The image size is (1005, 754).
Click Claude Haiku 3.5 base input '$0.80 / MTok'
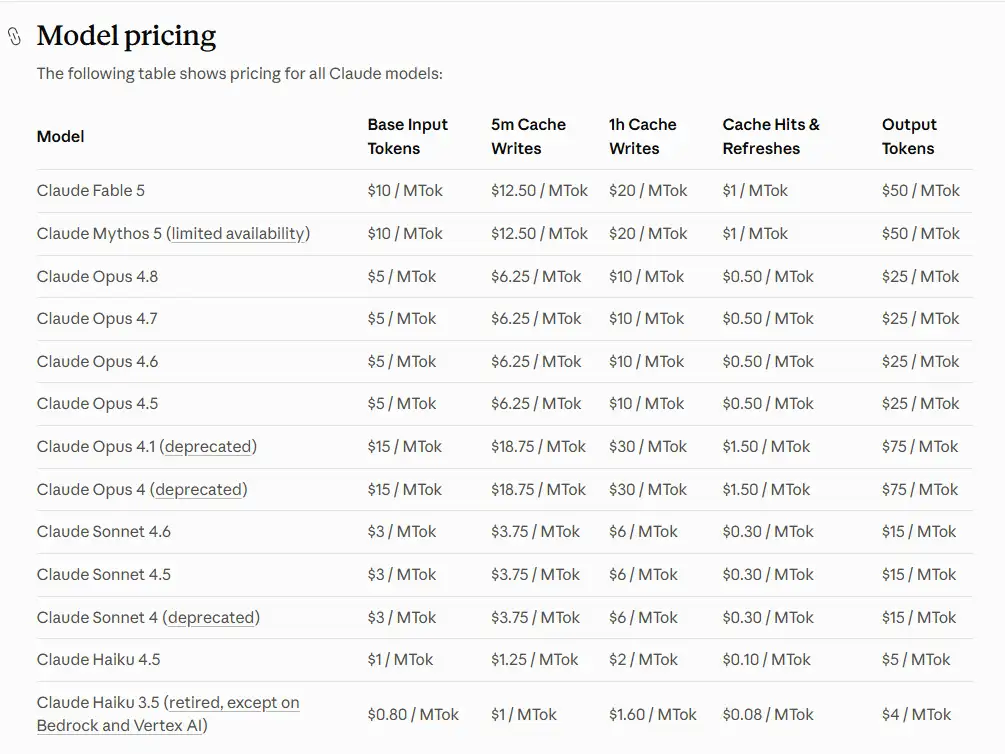click(413, 715)
